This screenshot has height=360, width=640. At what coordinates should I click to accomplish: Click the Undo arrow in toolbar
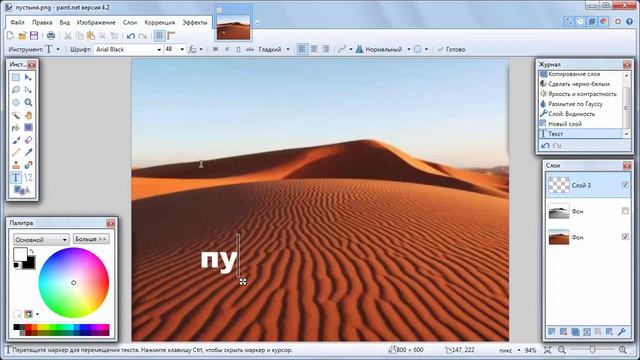point(131,36)
